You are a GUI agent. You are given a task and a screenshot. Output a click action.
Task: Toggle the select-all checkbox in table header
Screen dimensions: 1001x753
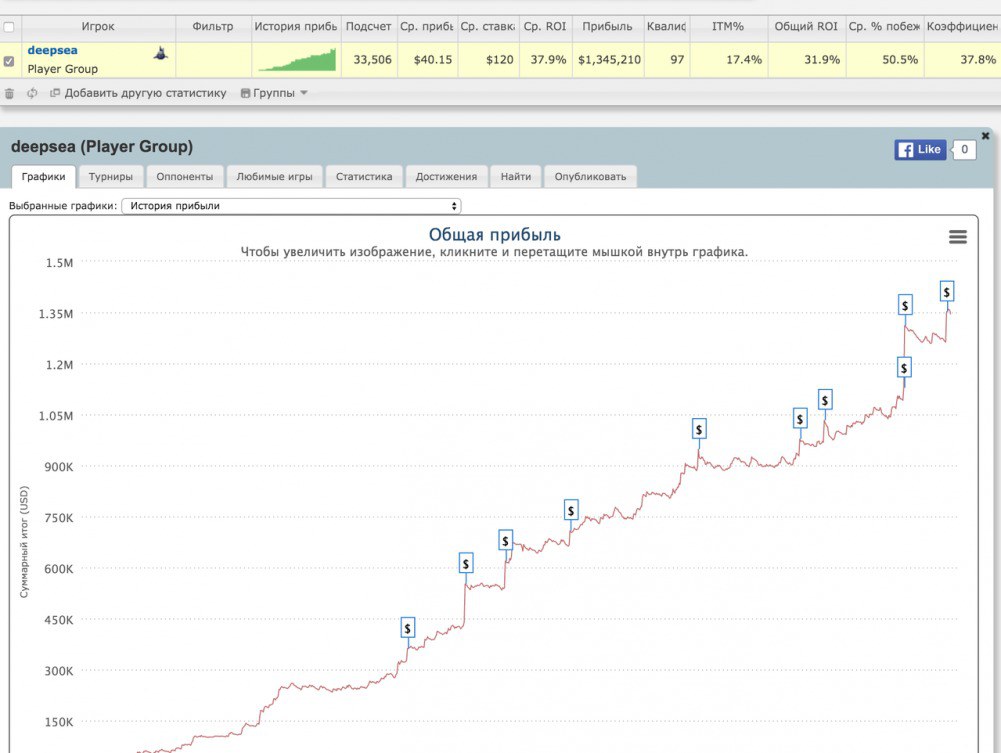coord(9,27)
